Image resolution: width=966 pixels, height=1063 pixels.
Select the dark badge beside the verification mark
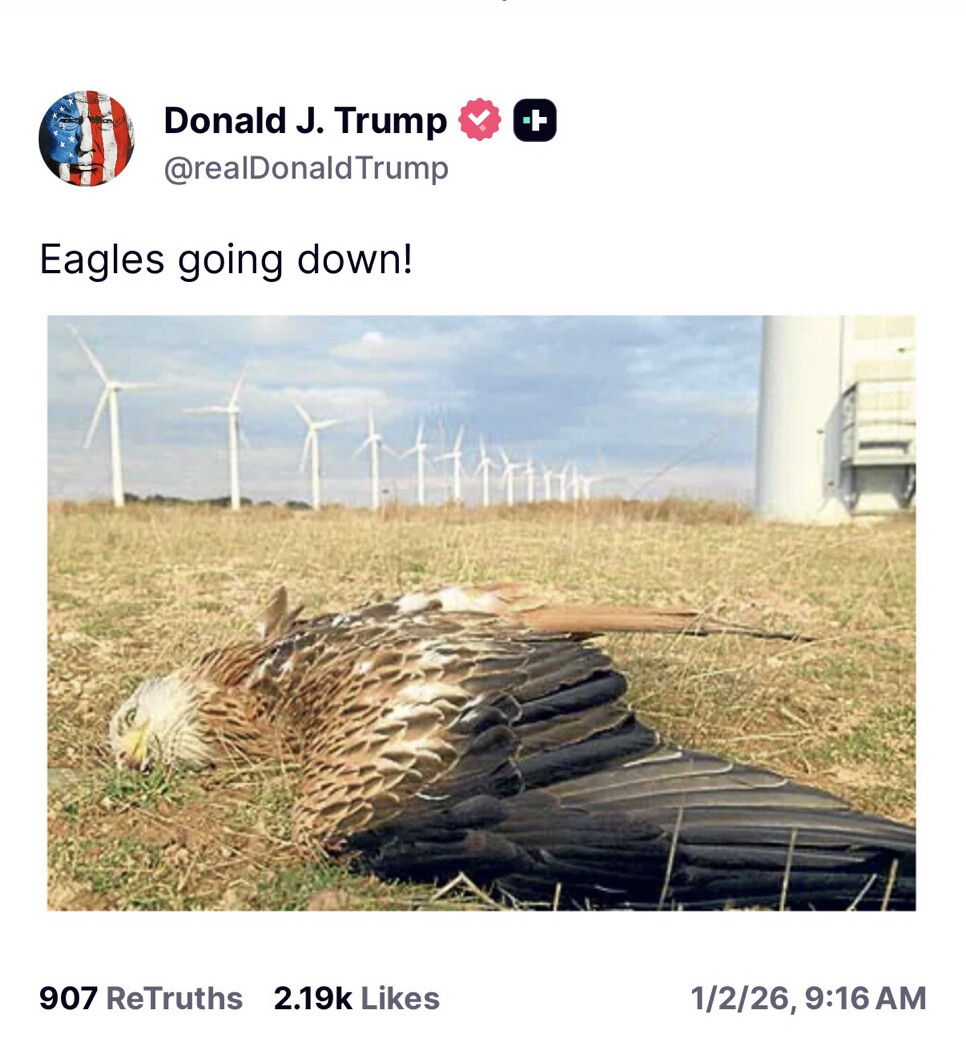coord(535,118)
